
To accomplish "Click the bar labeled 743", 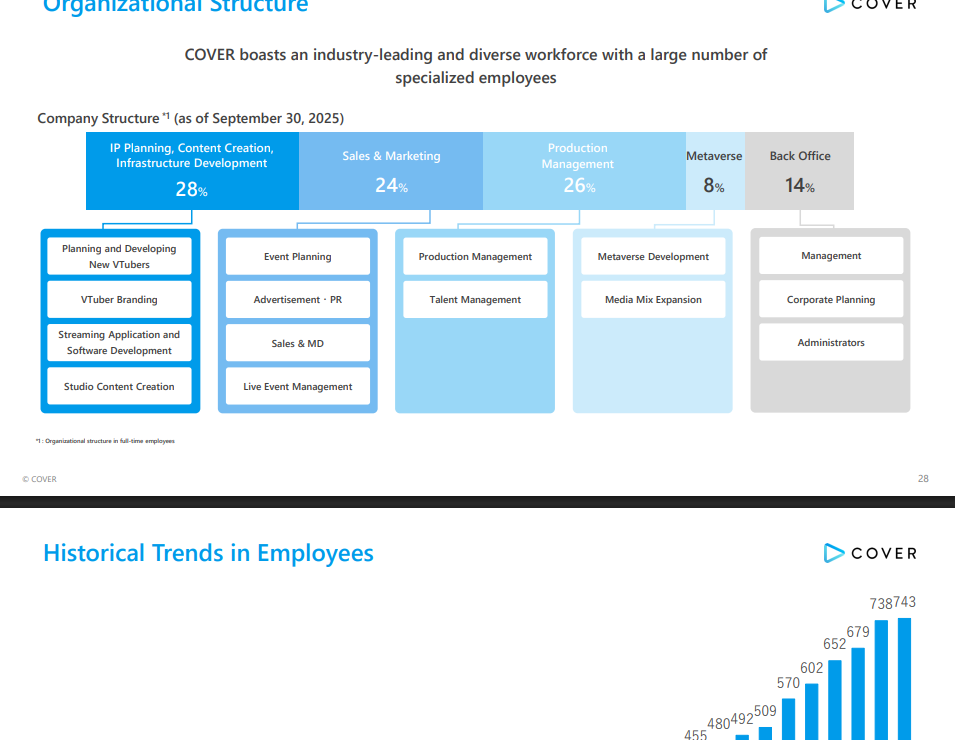I will (x=904, y=679).
